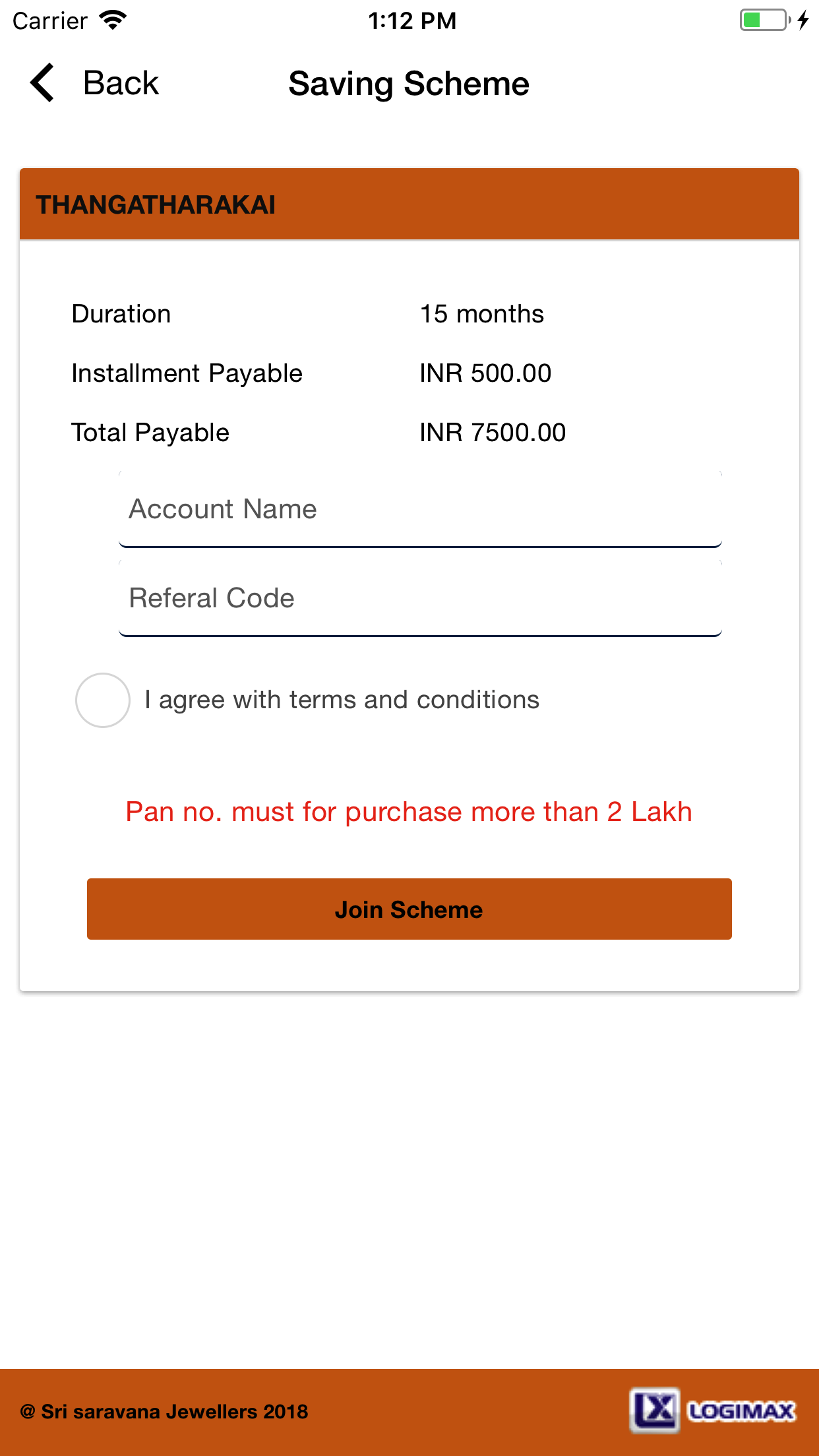Click the Sri saravana Jewellers copyright text

[x=164, y=1412]
